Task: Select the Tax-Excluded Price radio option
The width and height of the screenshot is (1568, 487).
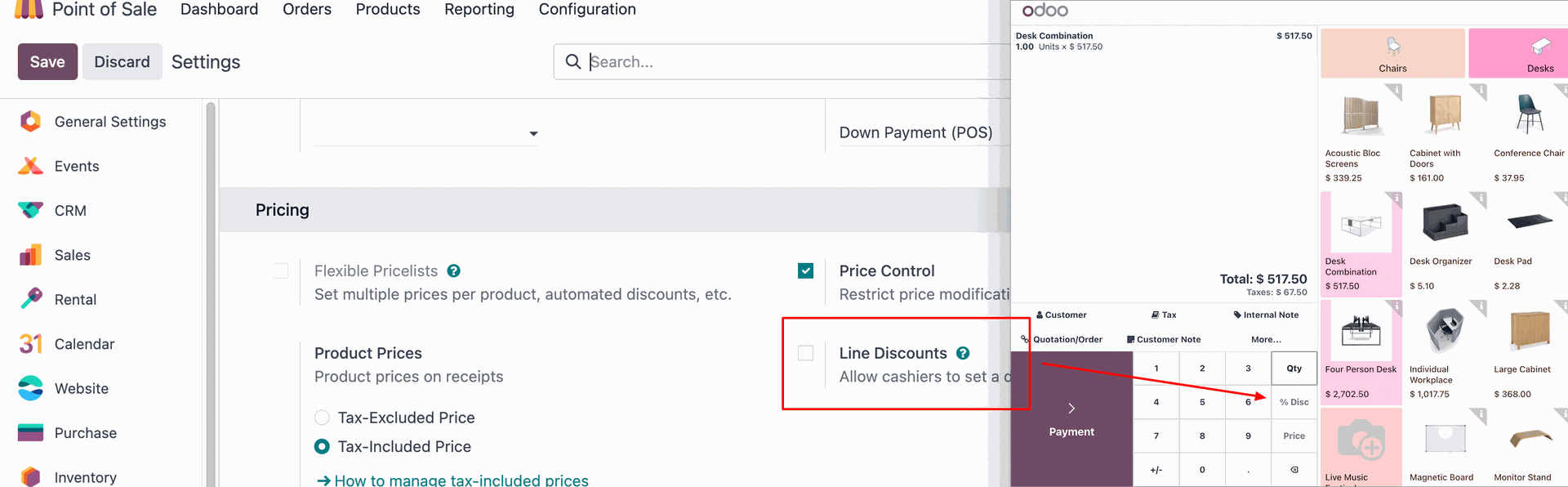Action: (323, 418)
